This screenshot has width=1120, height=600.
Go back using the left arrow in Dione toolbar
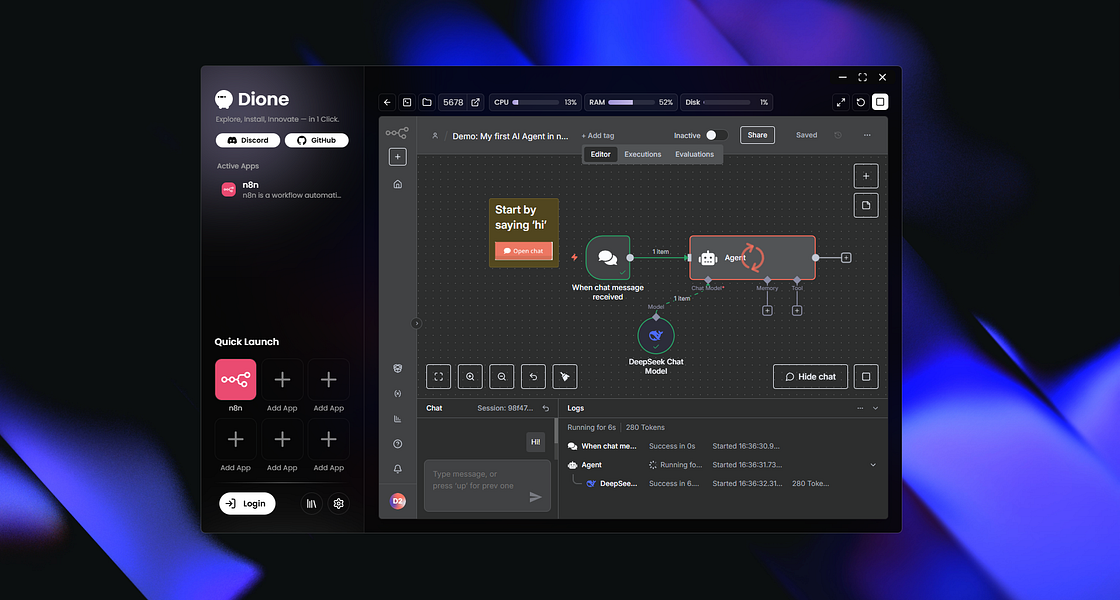pyautogui.click(x=387, y=102)
